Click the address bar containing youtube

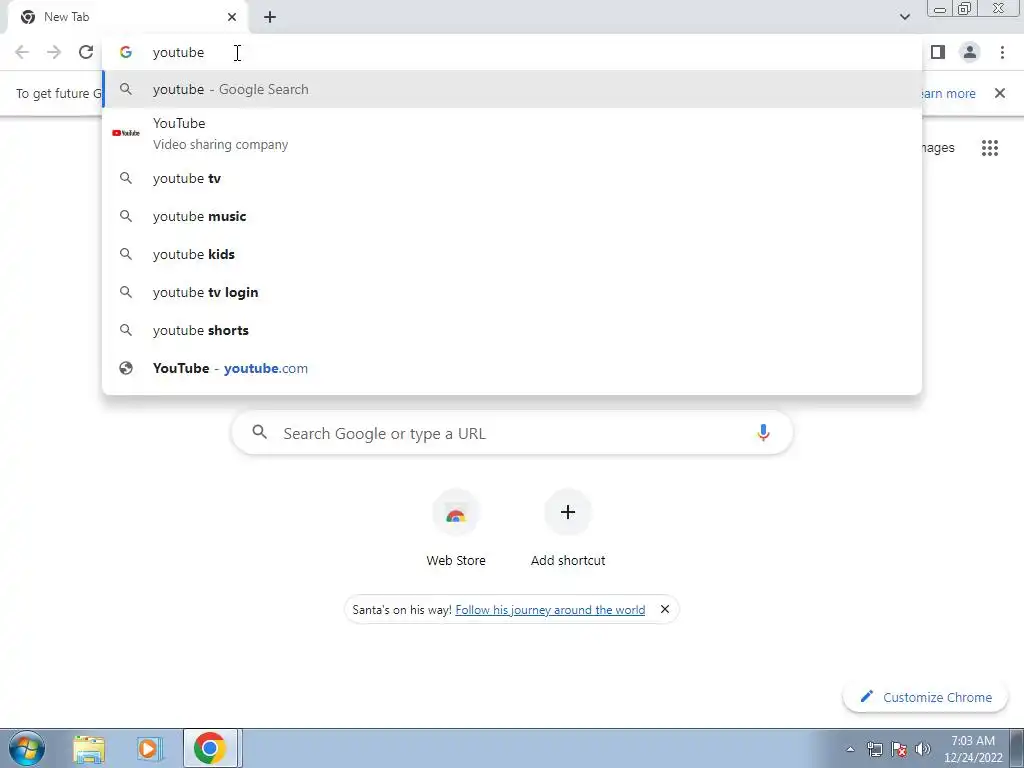click(512, 52)
